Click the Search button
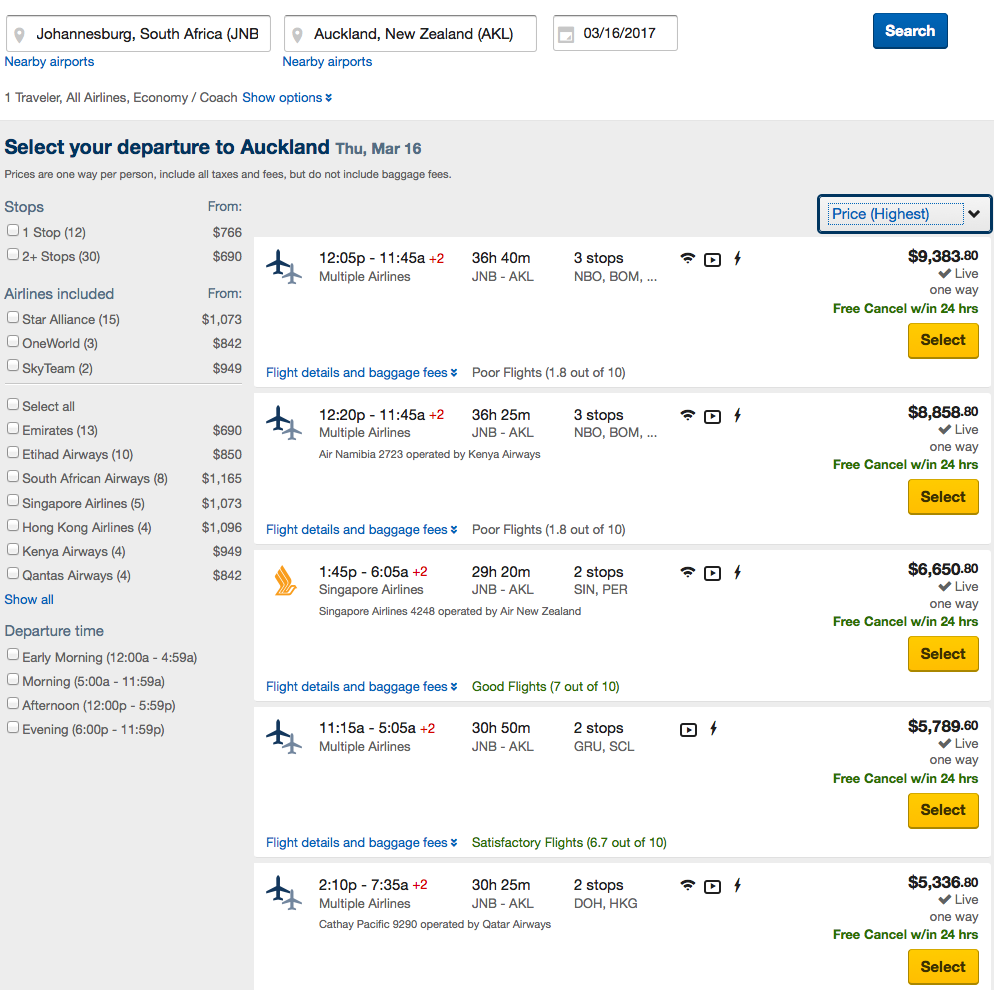Viewport: 994px width, 990px height. 910,31
